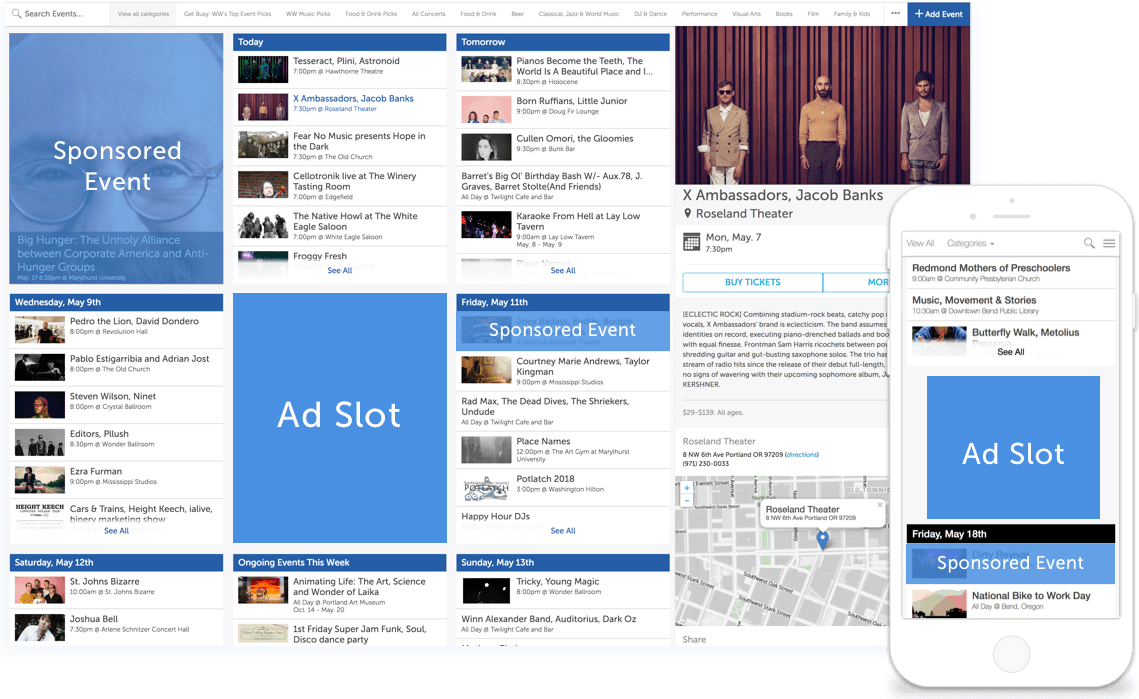
Task: Zoom out on the map with minus button
Action: pyautogui.click(x=687, y=500)
